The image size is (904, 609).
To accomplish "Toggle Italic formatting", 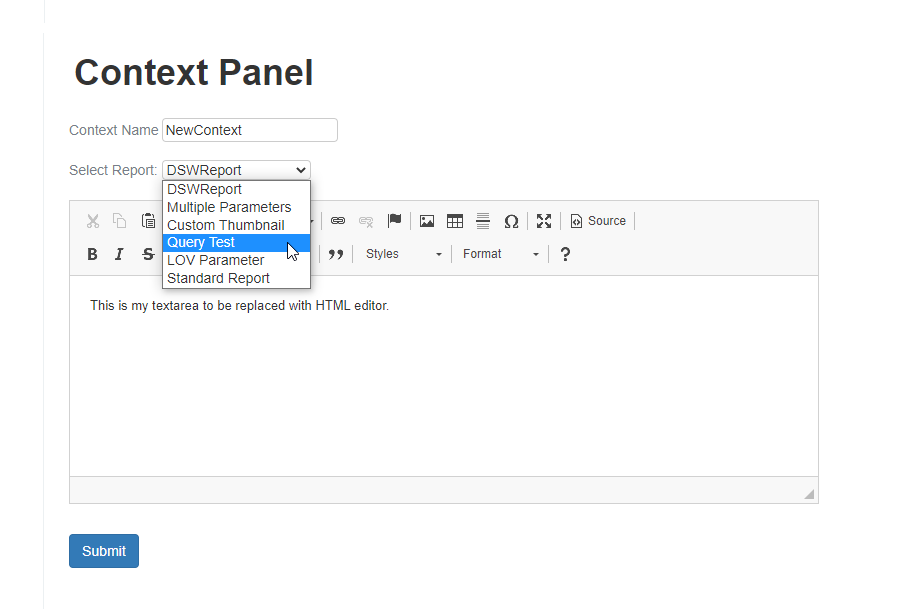I will click(119, 254).
